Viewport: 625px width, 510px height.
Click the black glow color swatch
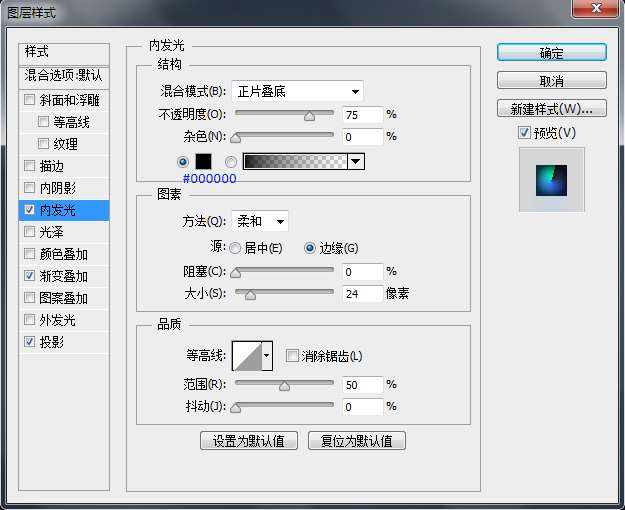click(203, 162)
